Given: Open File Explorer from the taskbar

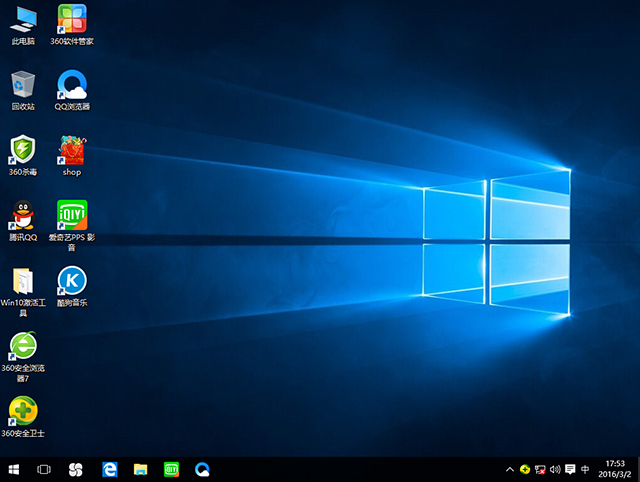Looking at the screenshot, I should [141, 469].
